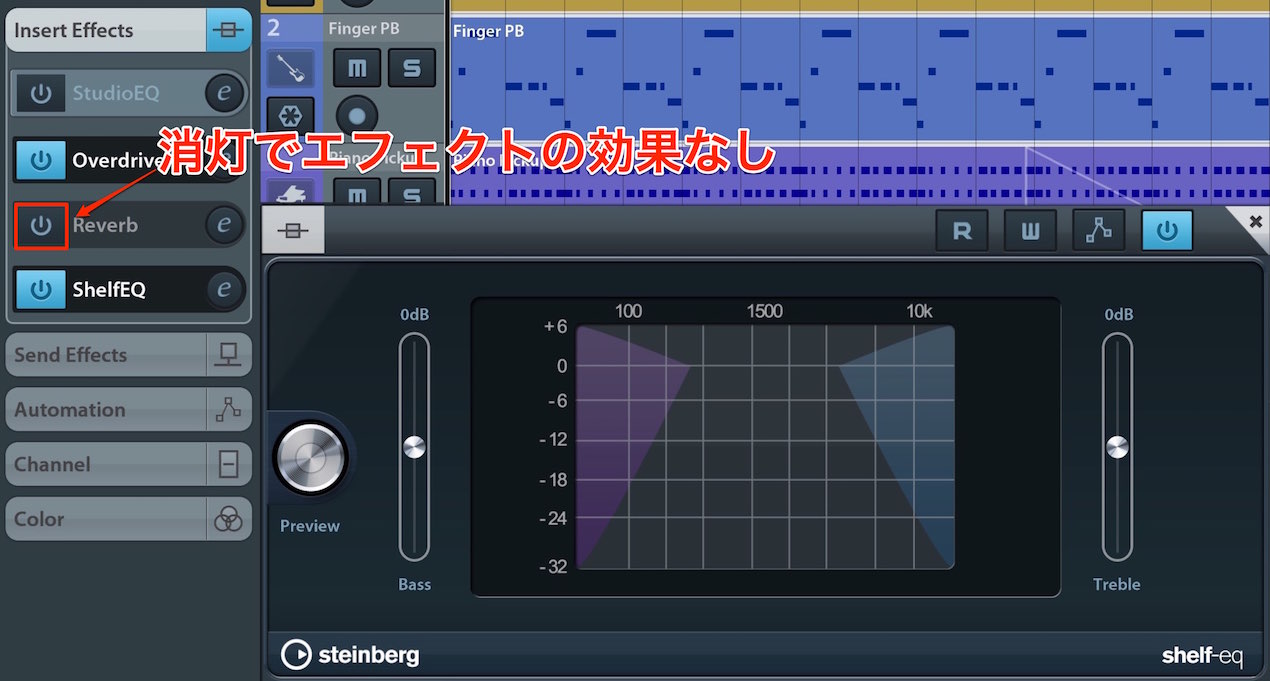The image size is (1270, 681).
Task: Open the Channel tab
Action: (x=128, y=465)
